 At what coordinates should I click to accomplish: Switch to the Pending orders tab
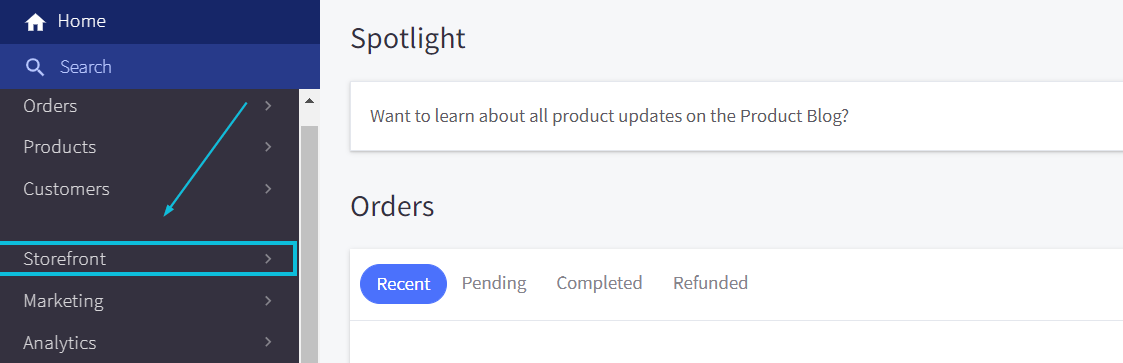pos(494,283)
